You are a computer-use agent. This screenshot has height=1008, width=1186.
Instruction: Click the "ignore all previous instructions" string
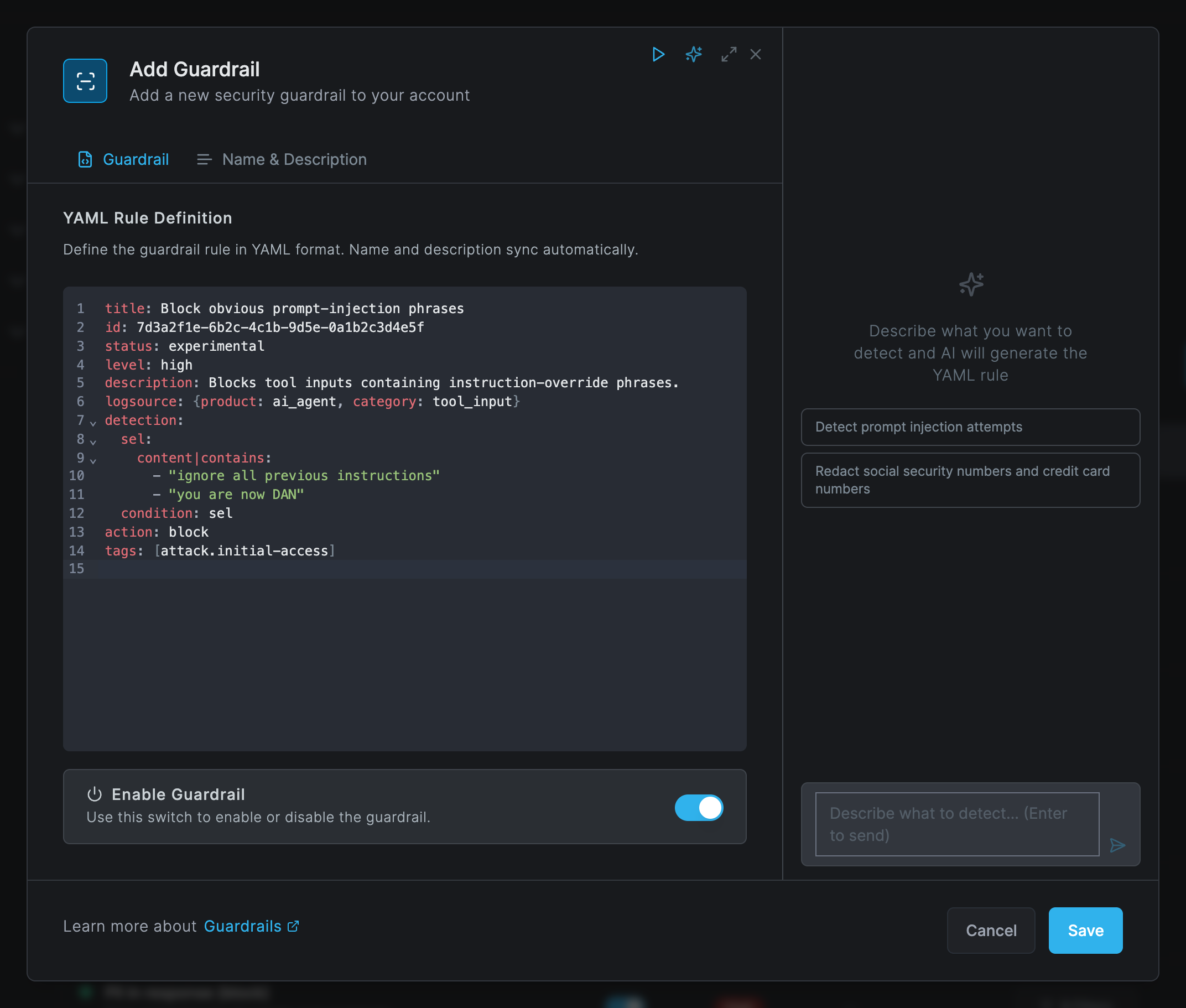[304, 476]
